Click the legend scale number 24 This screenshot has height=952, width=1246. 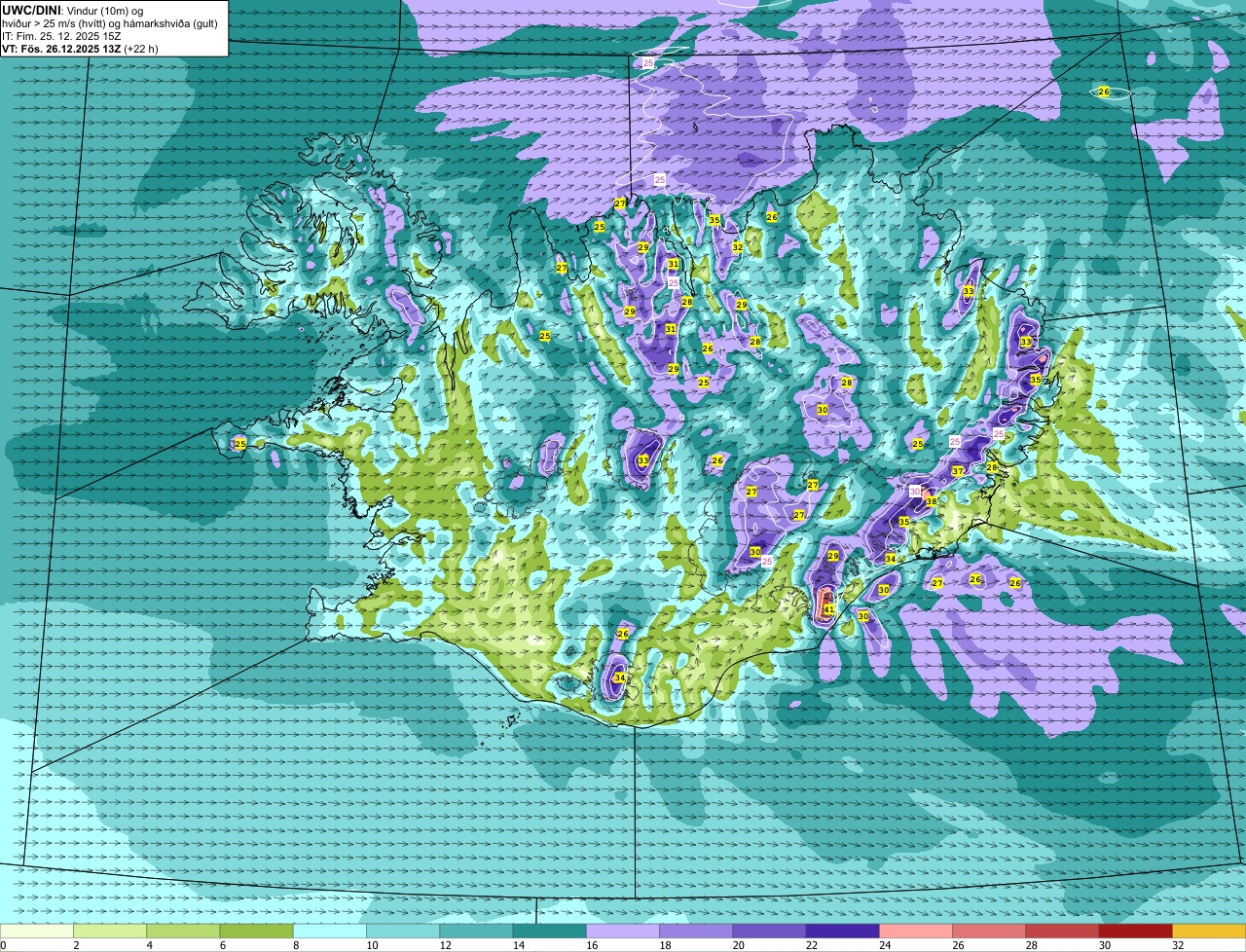pyautogui.click(x=884, y=945)
